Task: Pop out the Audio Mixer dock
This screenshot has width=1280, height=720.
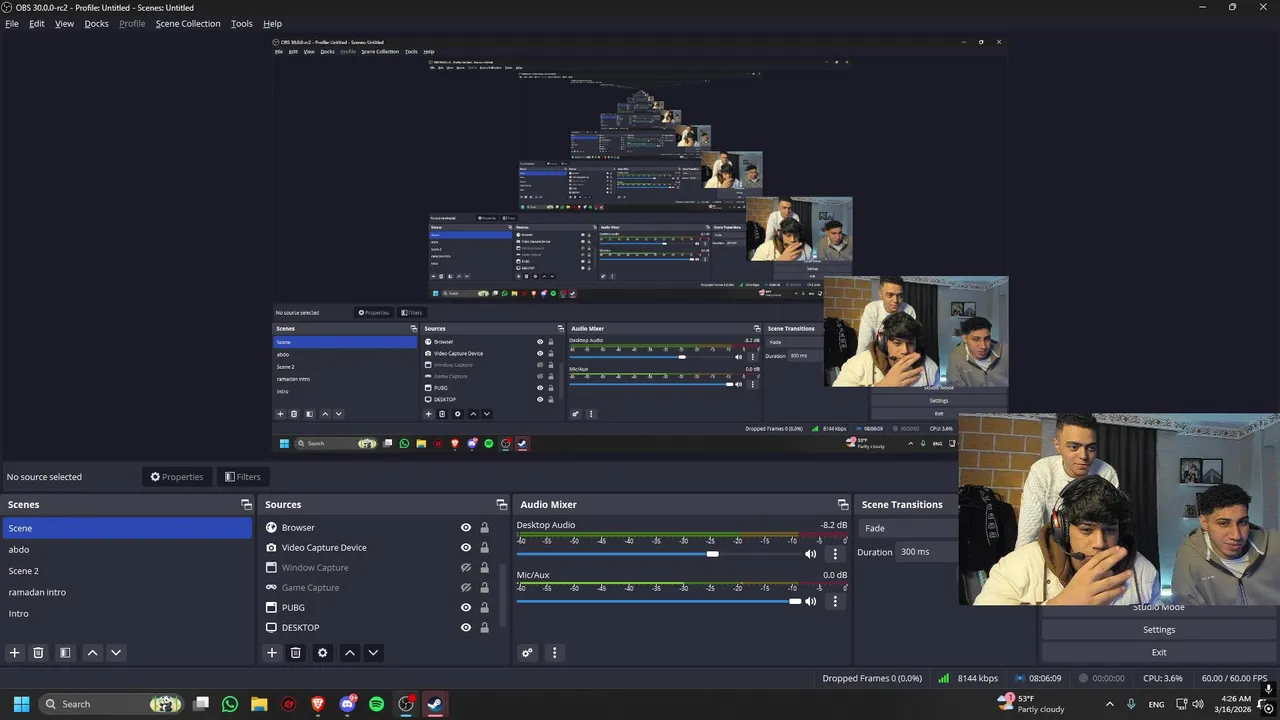Action: [x=842, y=505]
